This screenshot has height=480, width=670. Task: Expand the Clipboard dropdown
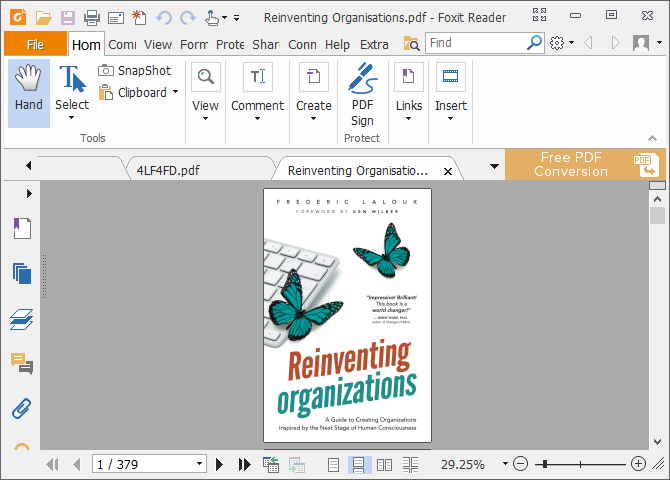tap(175, 93)
